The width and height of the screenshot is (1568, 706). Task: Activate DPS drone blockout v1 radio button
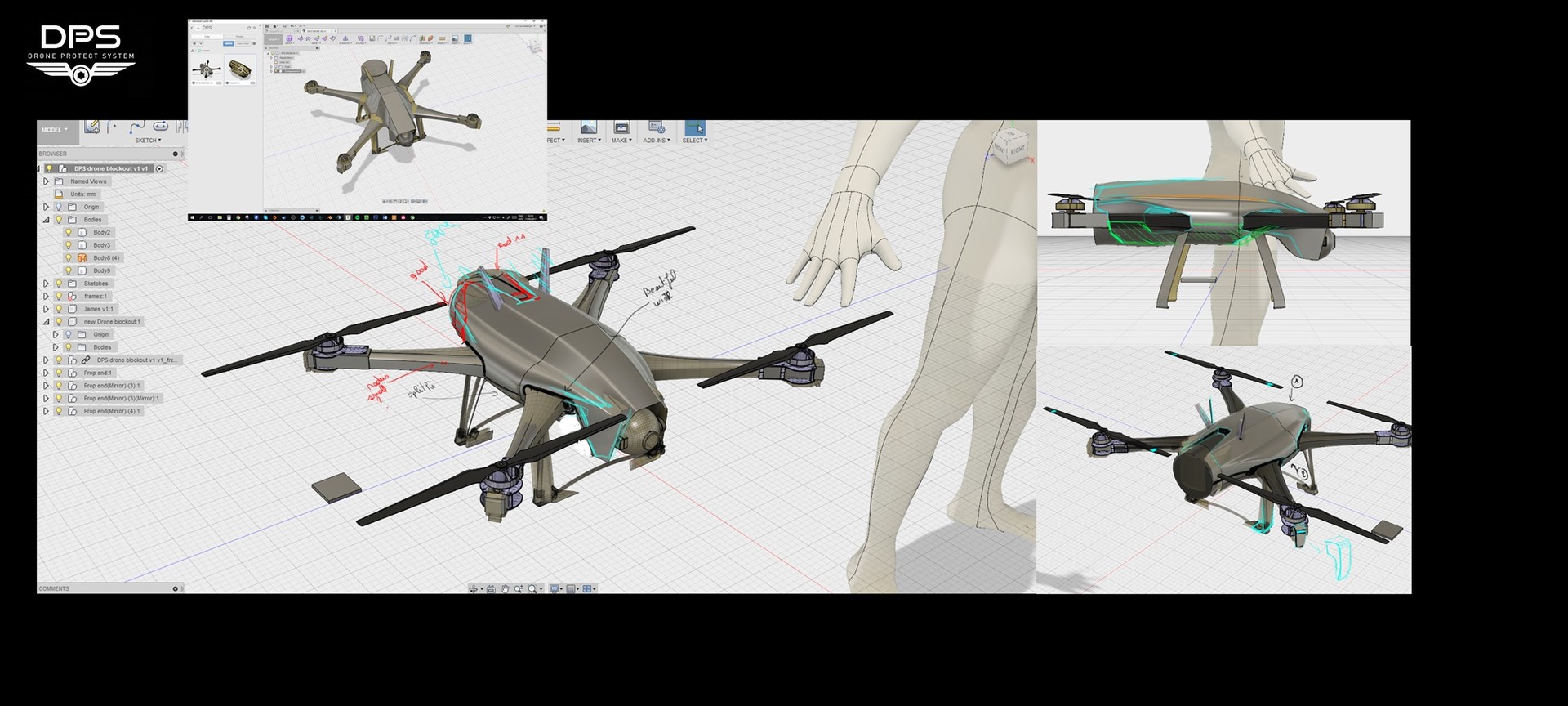pos(159,168)
